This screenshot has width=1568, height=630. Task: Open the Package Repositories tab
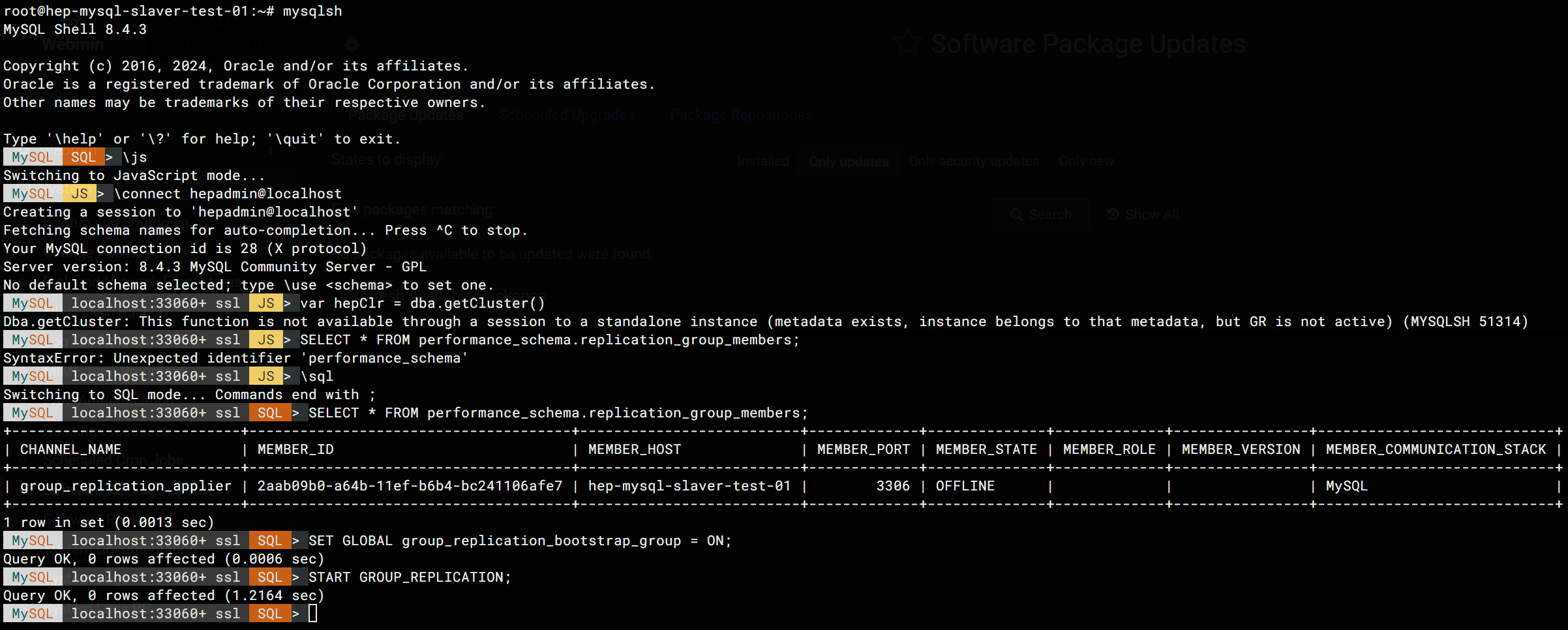[741, 115]
